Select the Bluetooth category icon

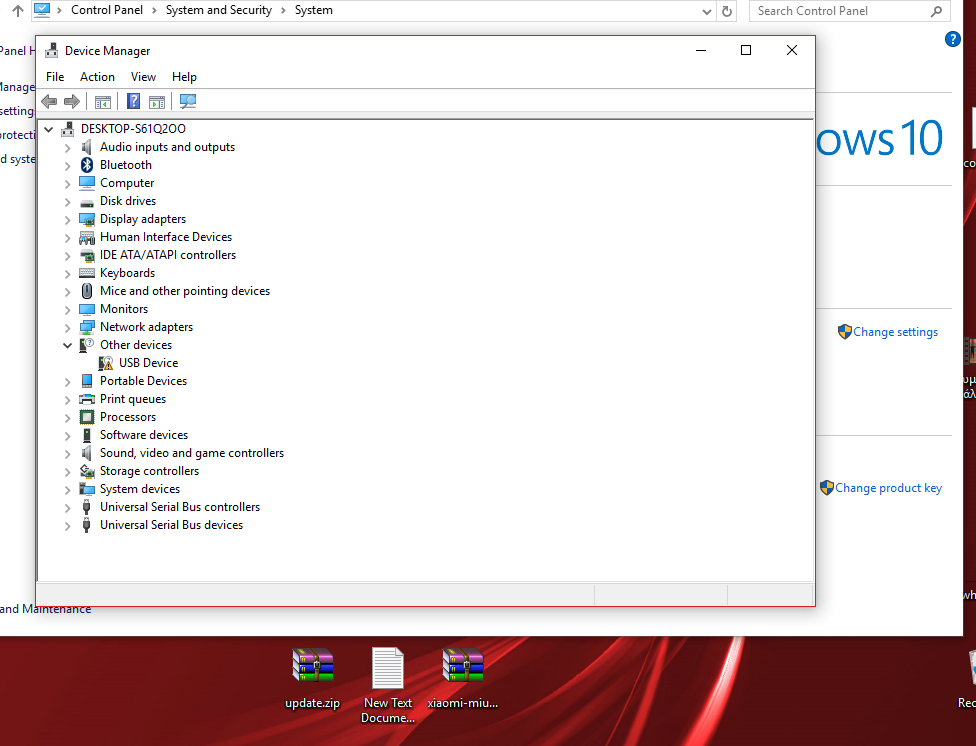tap(87, 165)
